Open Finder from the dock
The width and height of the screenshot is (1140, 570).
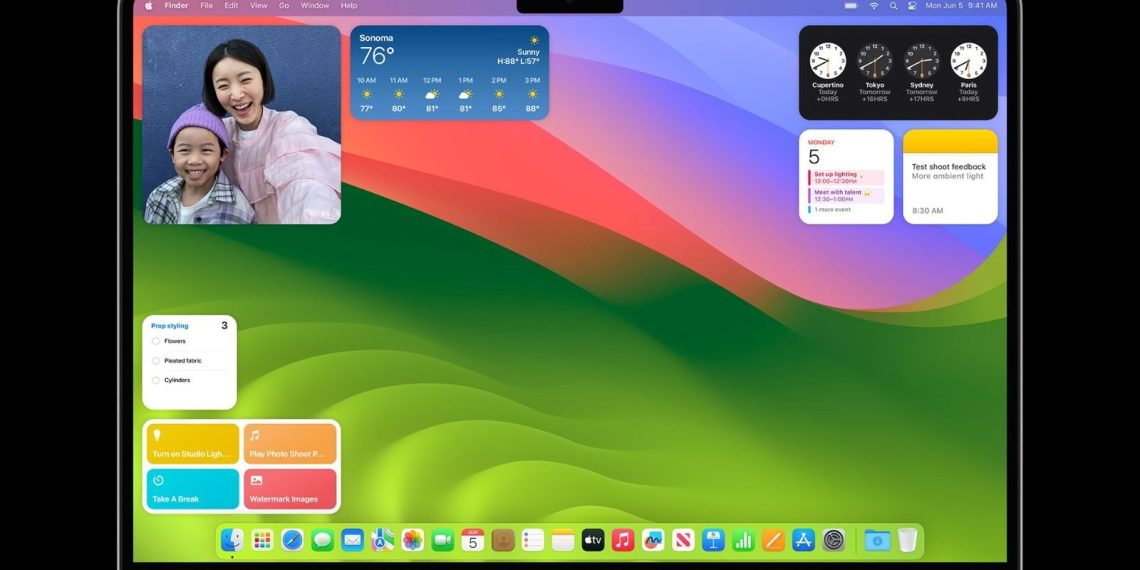coord(232,539)
